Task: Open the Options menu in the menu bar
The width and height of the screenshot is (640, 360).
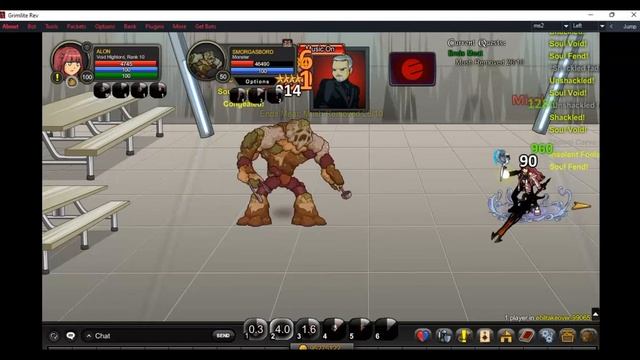Action: click(x=105, y=27)
